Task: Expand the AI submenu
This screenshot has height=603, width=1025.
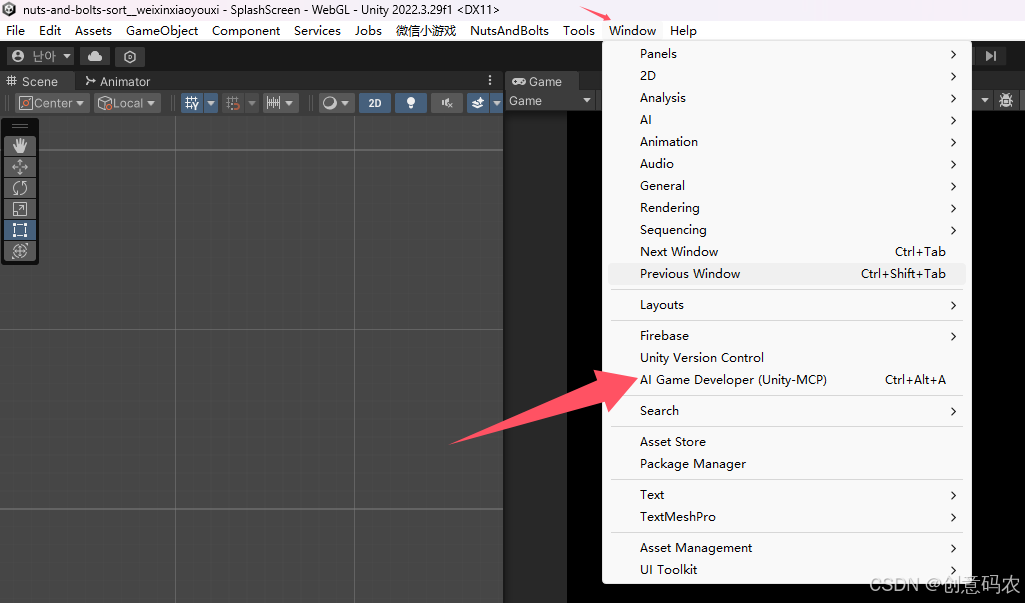Action: [x=786, y=120]
